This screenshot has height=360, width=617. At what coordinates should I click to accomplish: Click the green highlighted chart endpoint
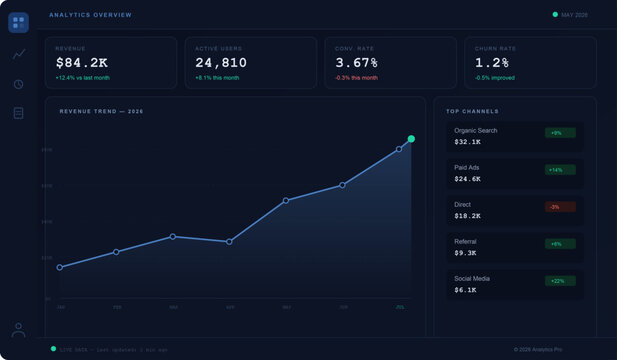[411, 139]
